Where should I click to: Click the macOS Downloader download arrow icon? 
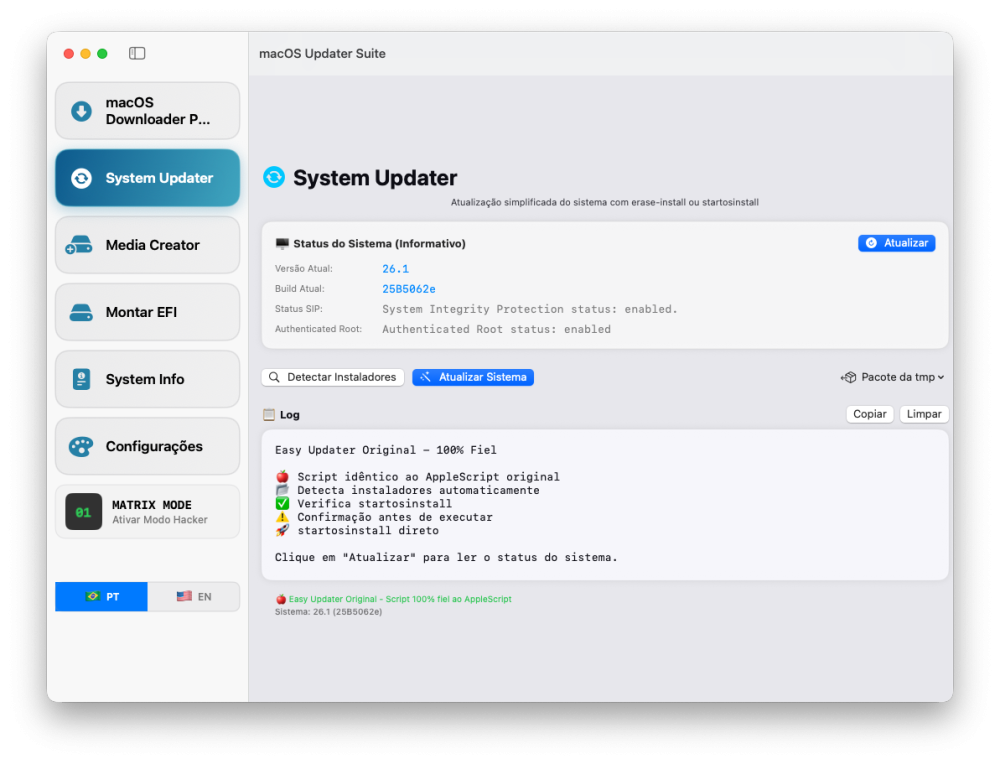coord(81,111)
